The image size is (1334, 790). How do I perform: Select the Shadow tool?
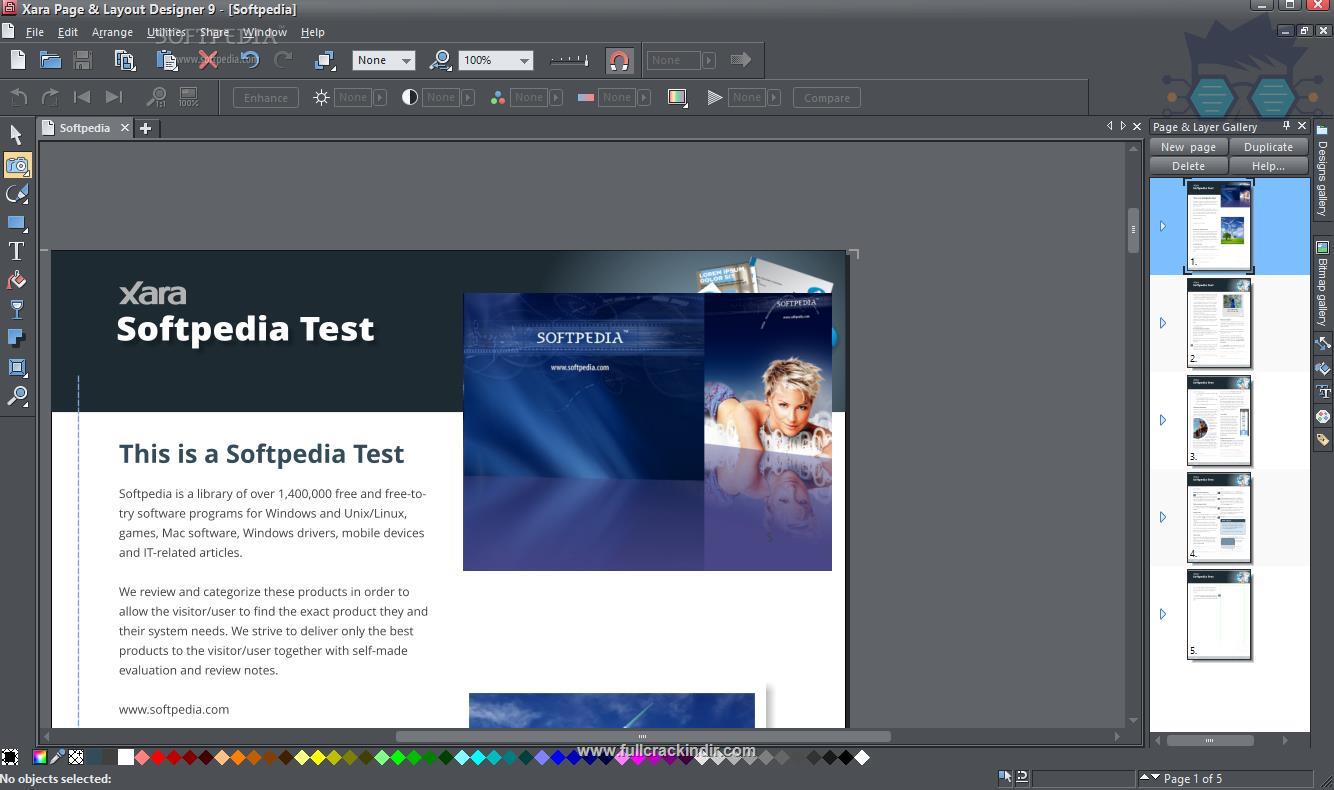17,338
